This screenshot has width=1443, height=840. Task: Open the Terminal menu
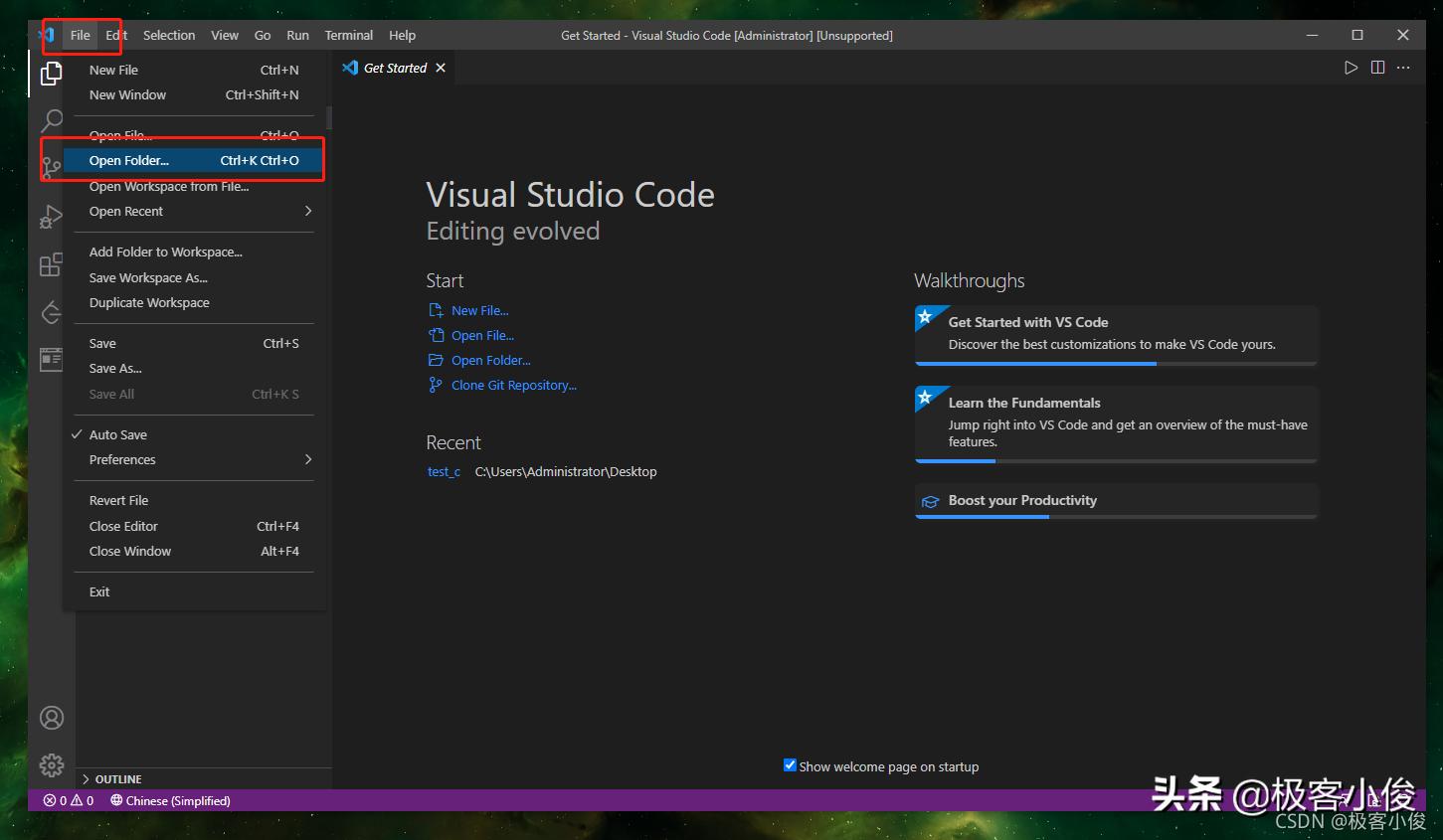[x=348, y=35]
